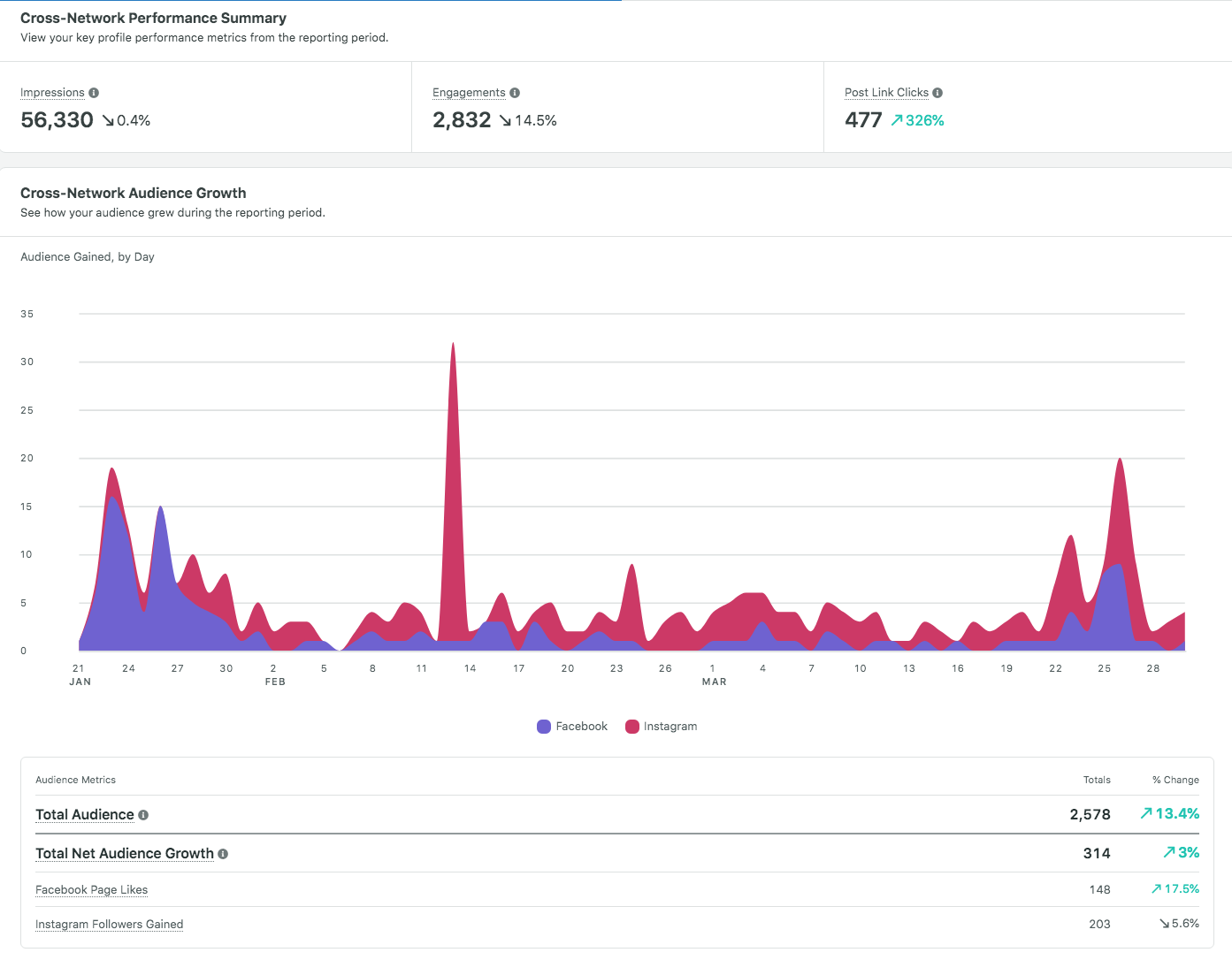This screenshot has height=960, width=1232.
Task: Click the Audience Gained, by Day chart title
Action: (88, 257)
